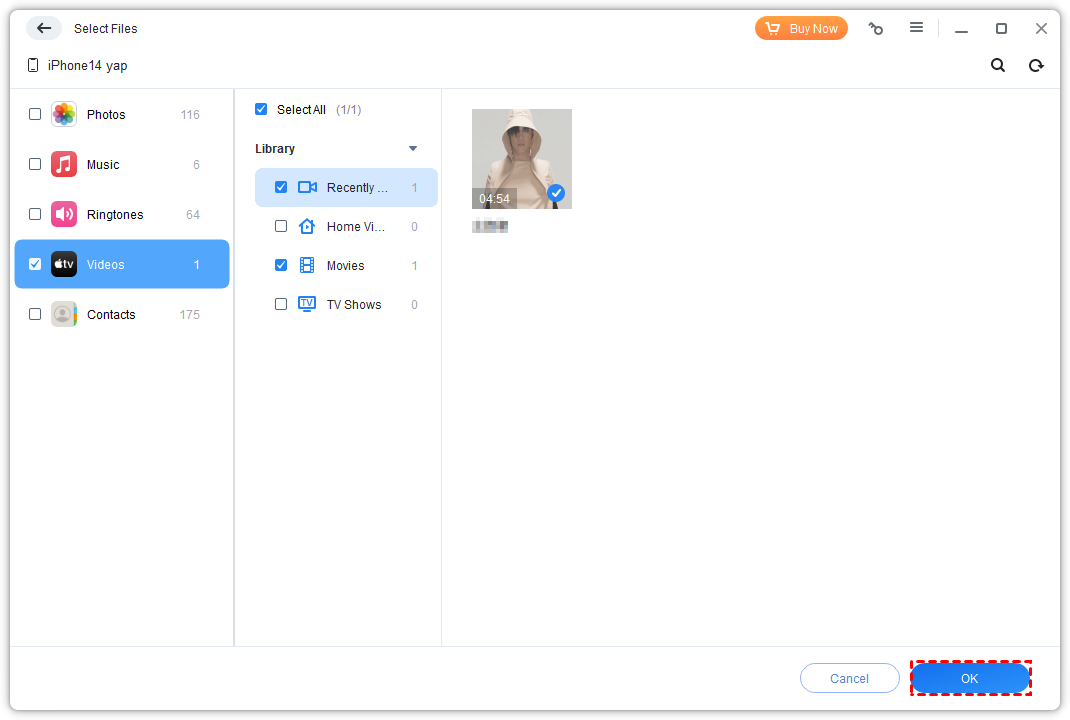Uncheck the Videos category checkbox
The width and height of the screenshot is (1070, 720).
[x=35, y=264]
